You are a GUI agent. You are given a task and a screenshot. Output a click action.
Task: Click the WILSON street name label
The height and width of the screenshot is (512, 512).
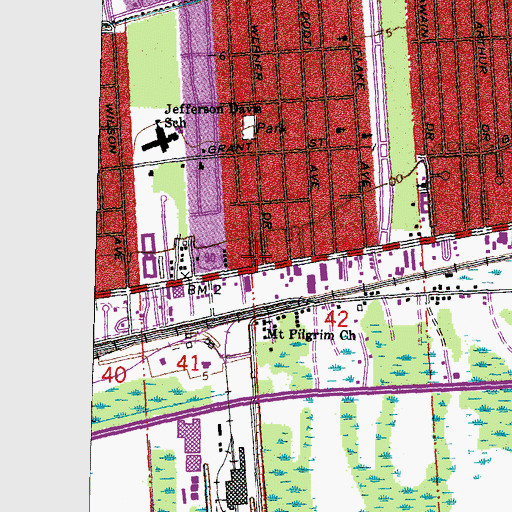tap(111, 129)
